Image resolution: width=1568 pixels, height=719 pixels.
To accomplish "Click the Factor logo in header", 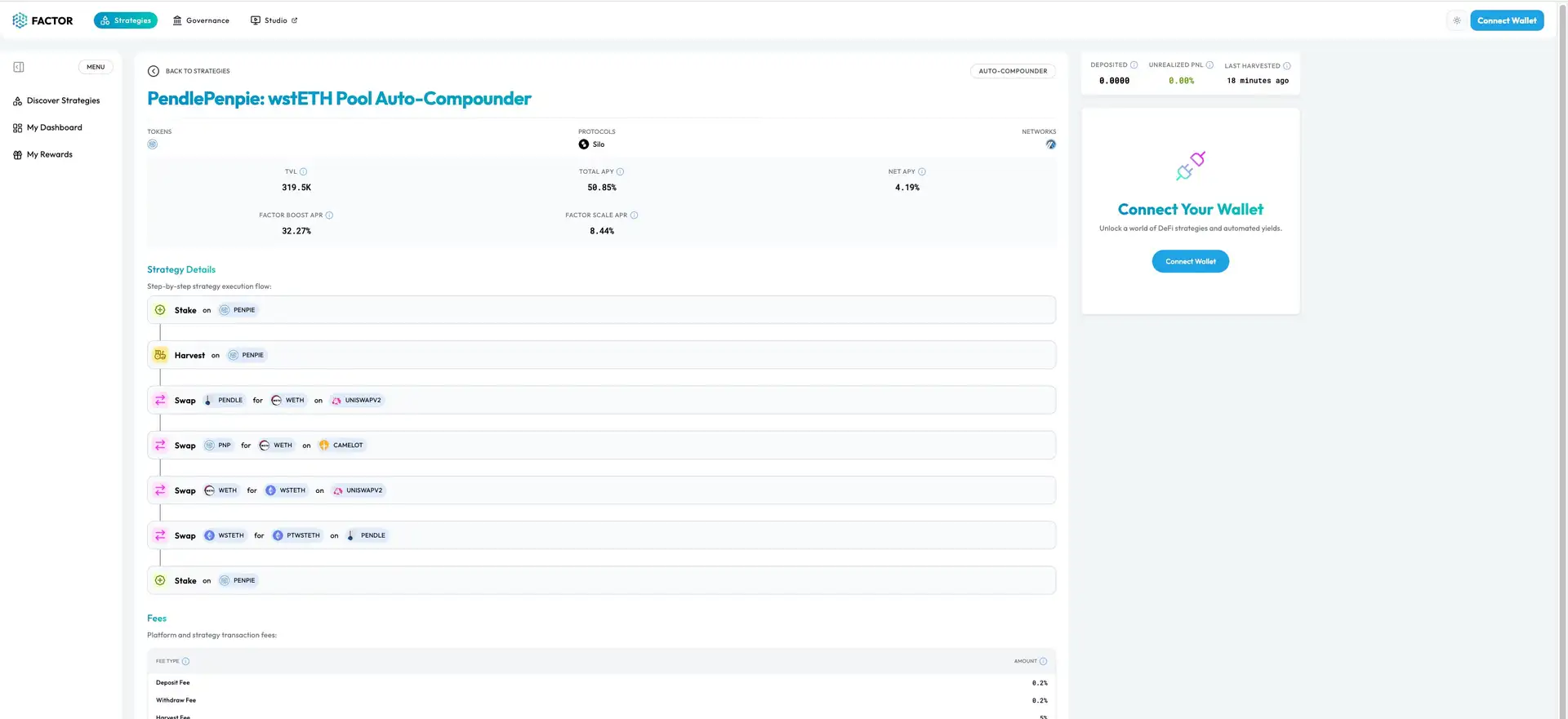I will pos(42,20).
